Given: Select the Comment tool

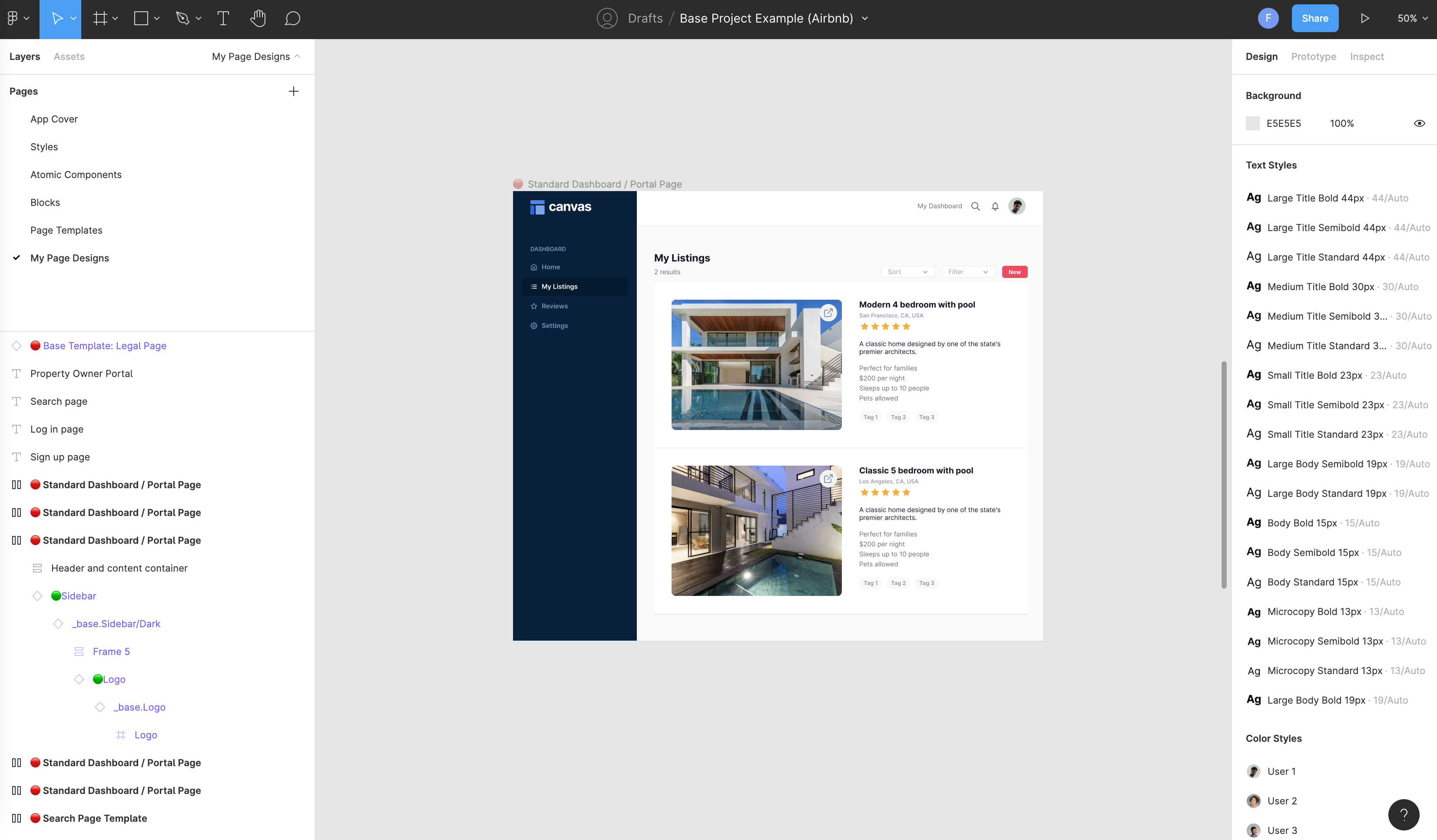Looking at the screenshot, I should 292,18.
